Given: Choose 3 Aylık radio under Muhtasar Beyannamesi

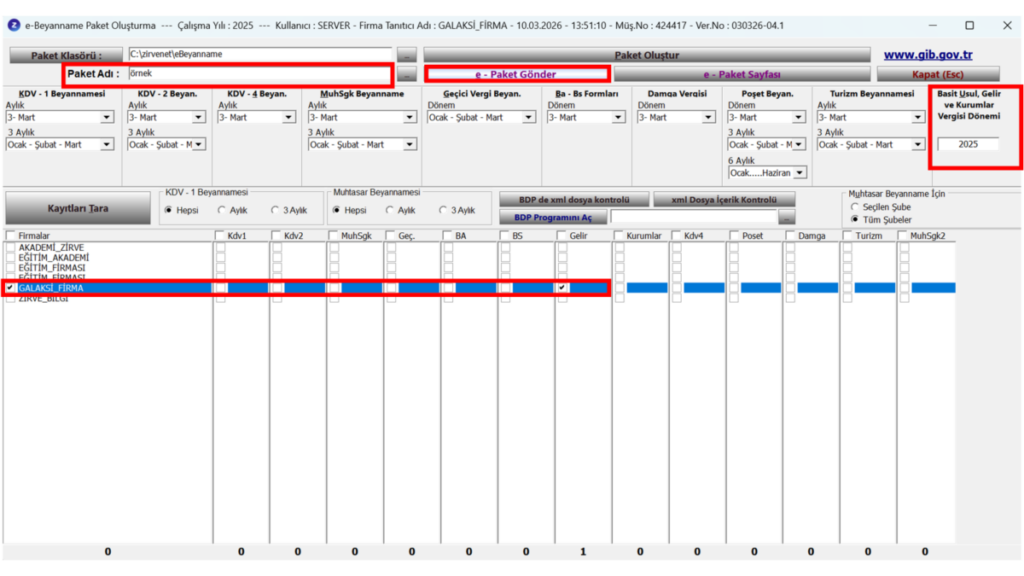Looking at the screenshot, I should click(443, 210).
